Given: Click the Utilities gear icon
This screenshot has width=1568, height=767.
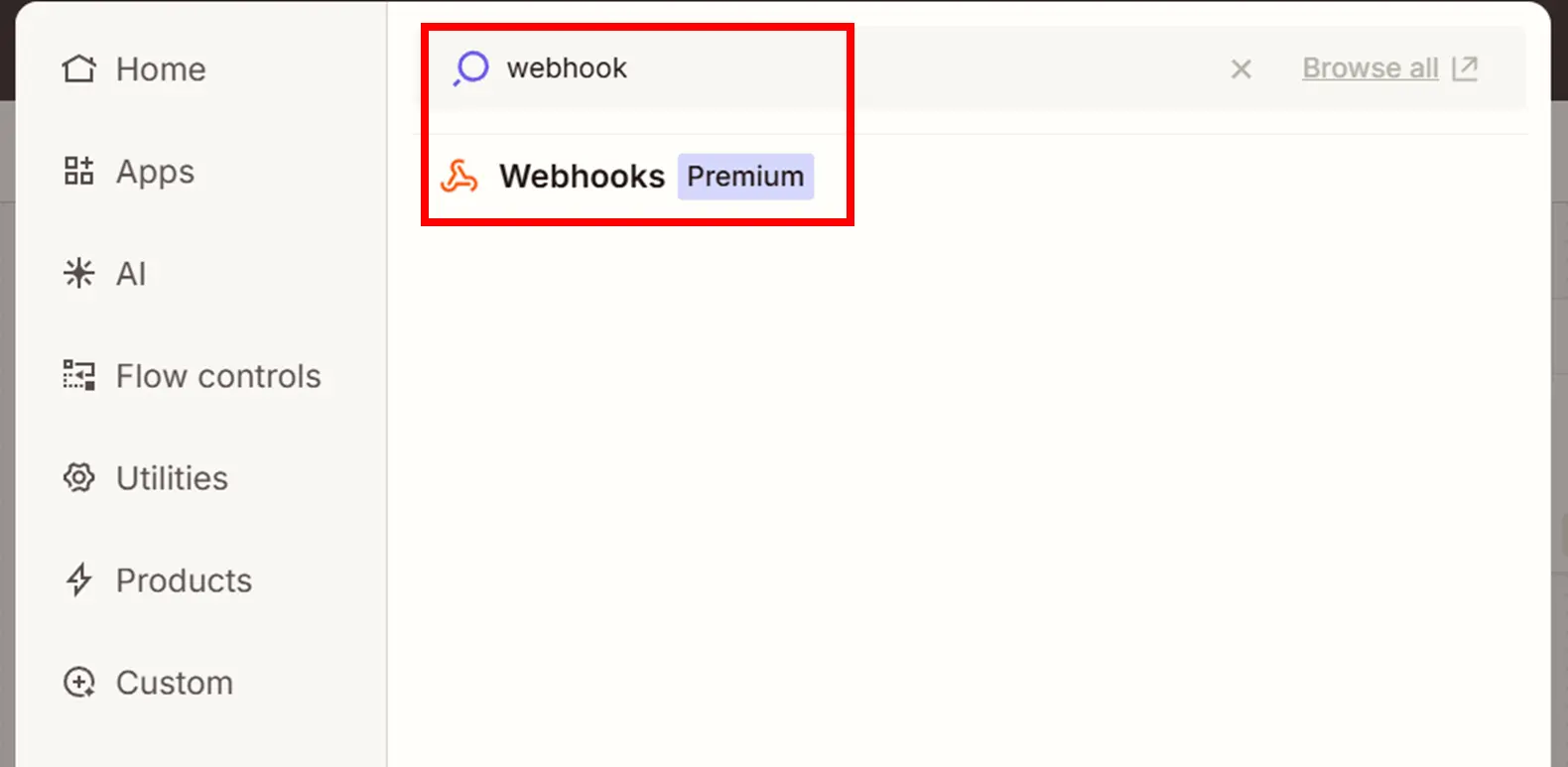Looking at the screenshot, I should (x=79, y=478).
